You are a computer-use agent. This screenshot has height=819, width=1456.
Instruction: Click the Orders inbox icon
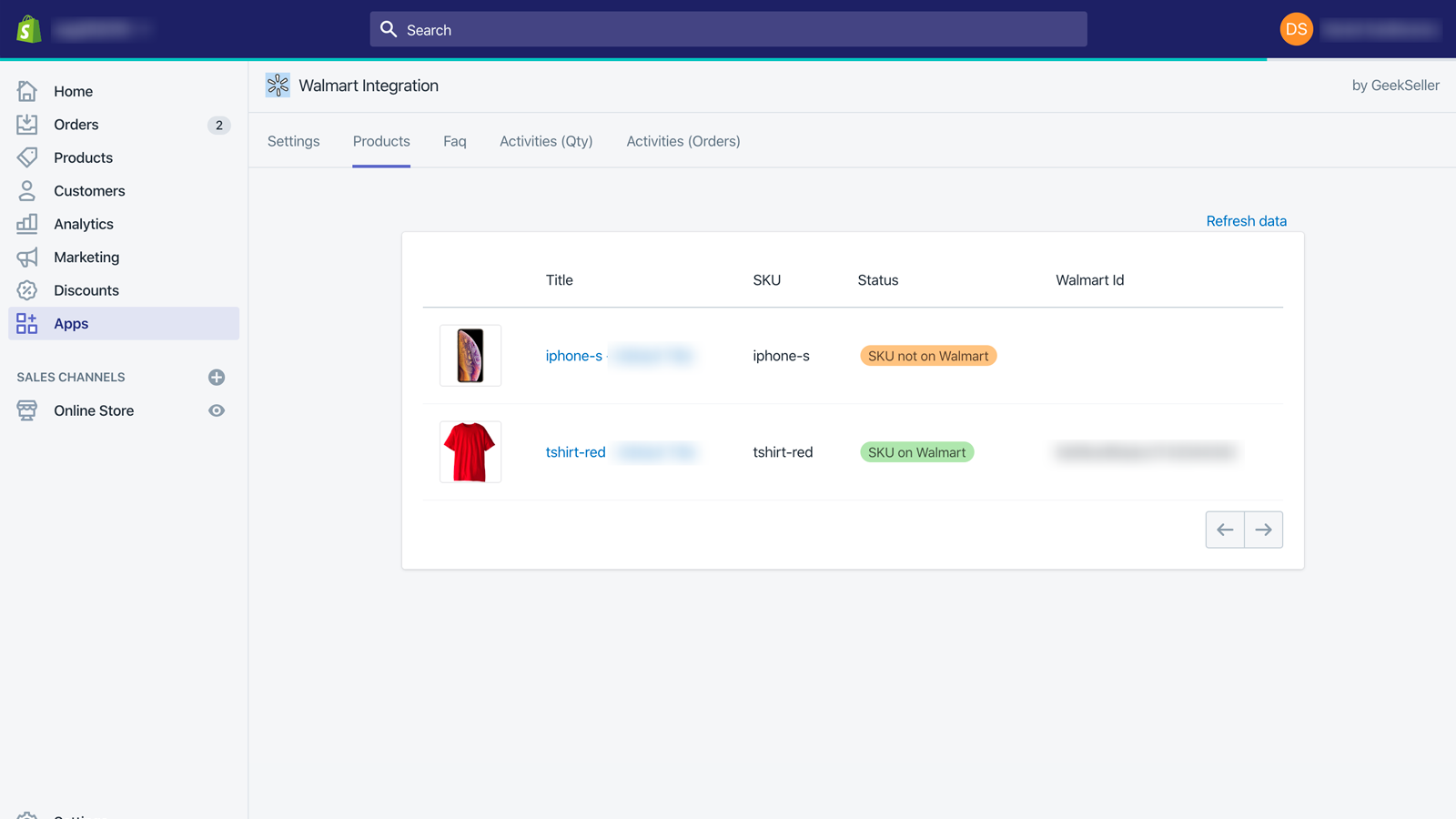click(27, 125)
